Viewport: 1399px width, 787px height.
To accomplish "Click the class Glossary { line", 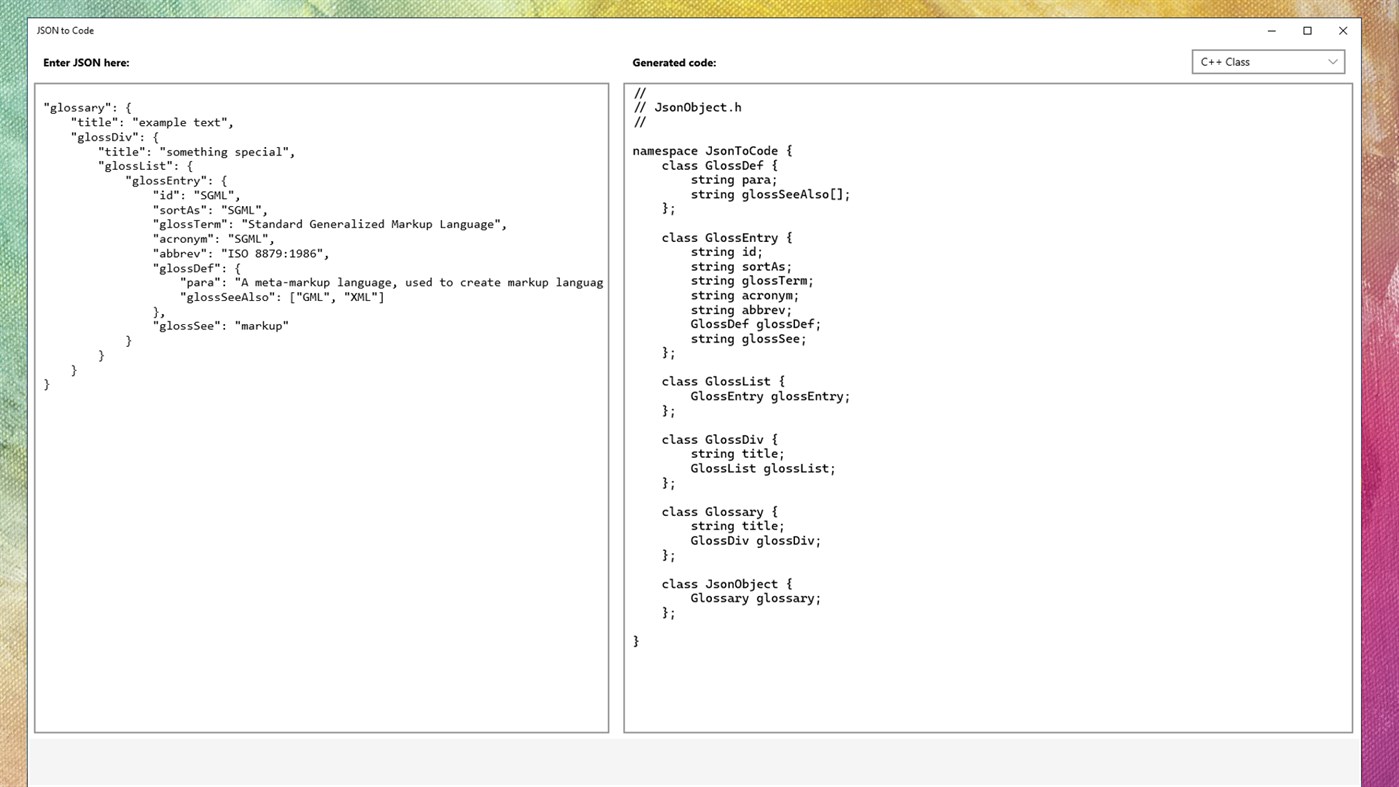I will tap(719, 512).
